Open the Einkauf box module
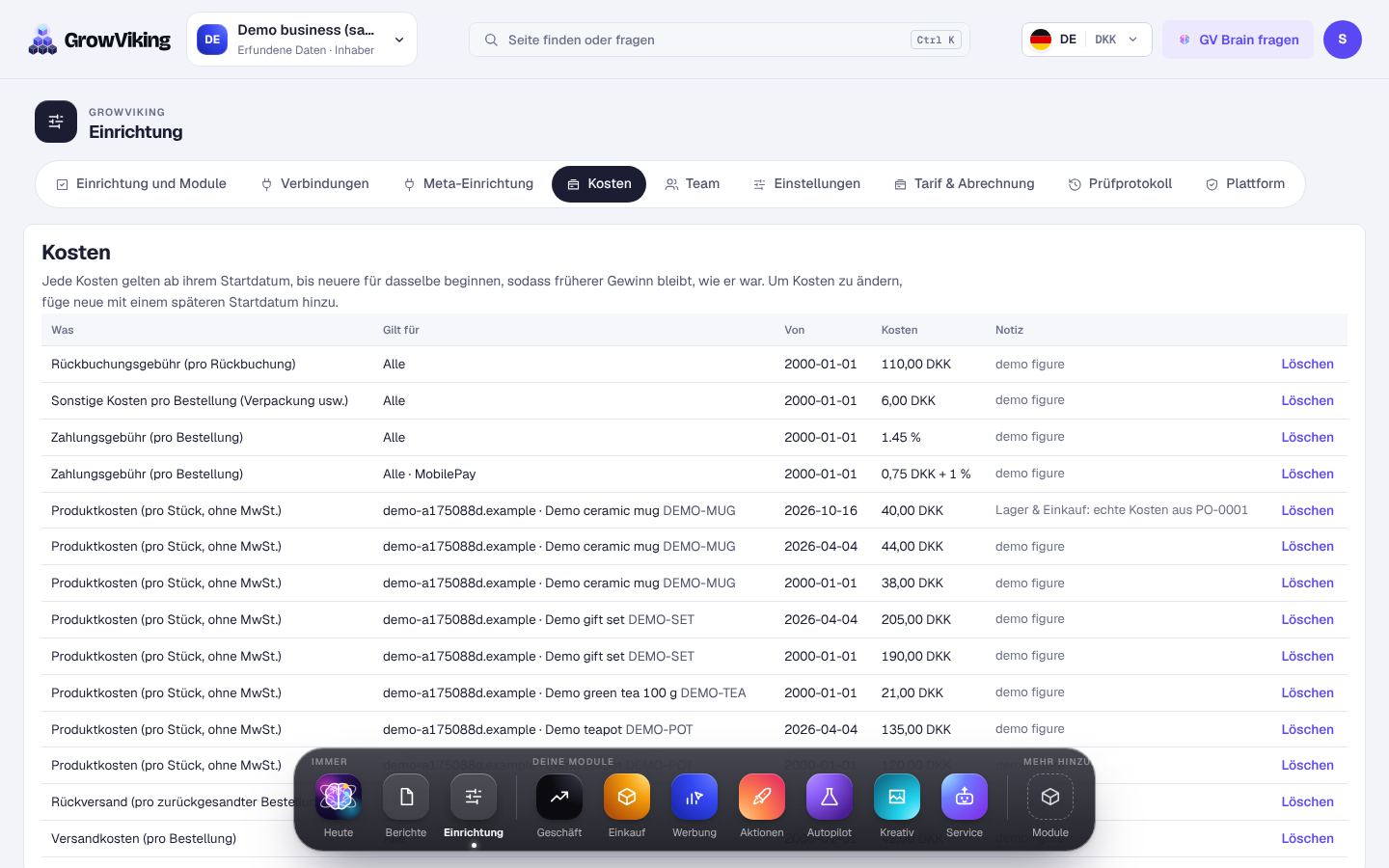 [627, 798]
